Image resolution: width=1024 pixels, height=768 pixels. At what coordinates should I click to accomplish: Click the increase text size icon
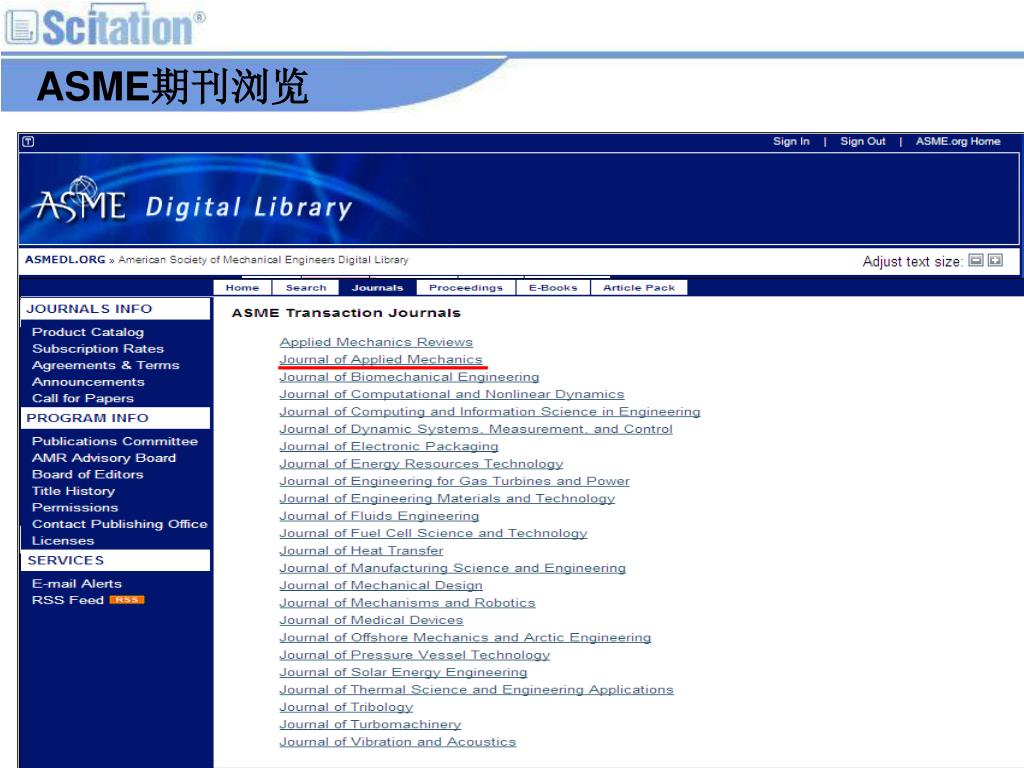995,261
